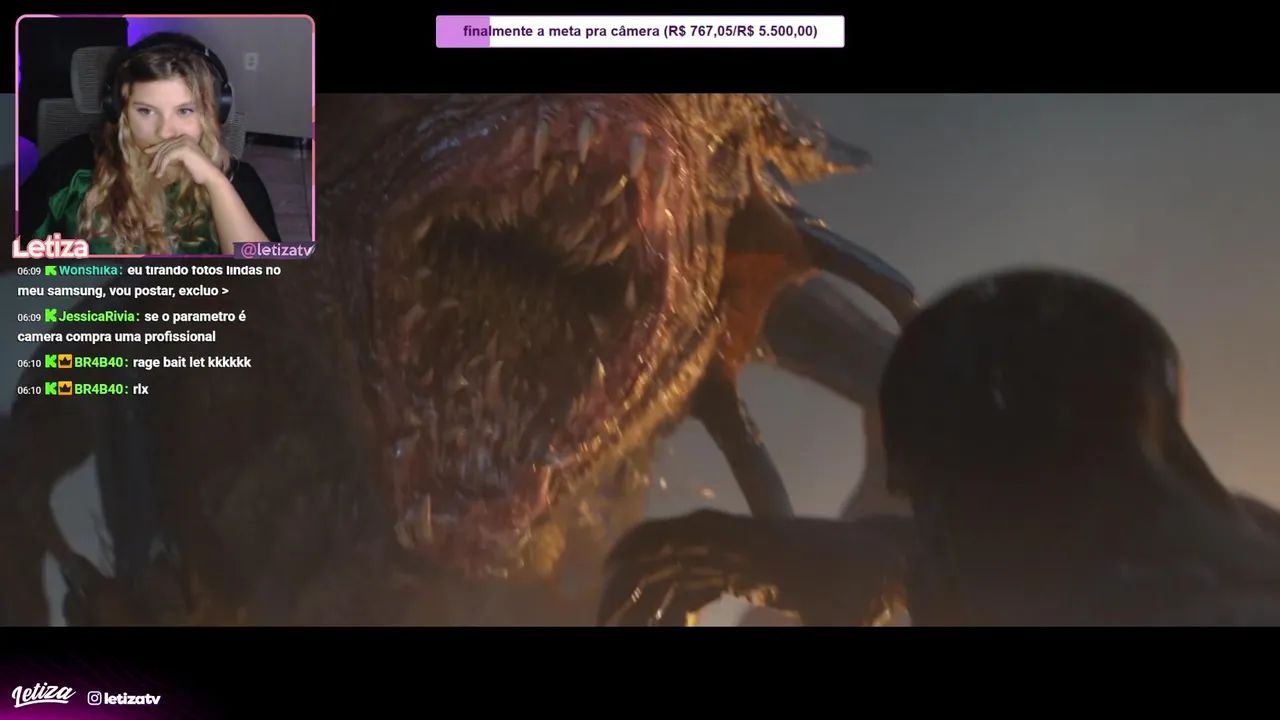Click the main creature video area

click(x=640, y=360)
